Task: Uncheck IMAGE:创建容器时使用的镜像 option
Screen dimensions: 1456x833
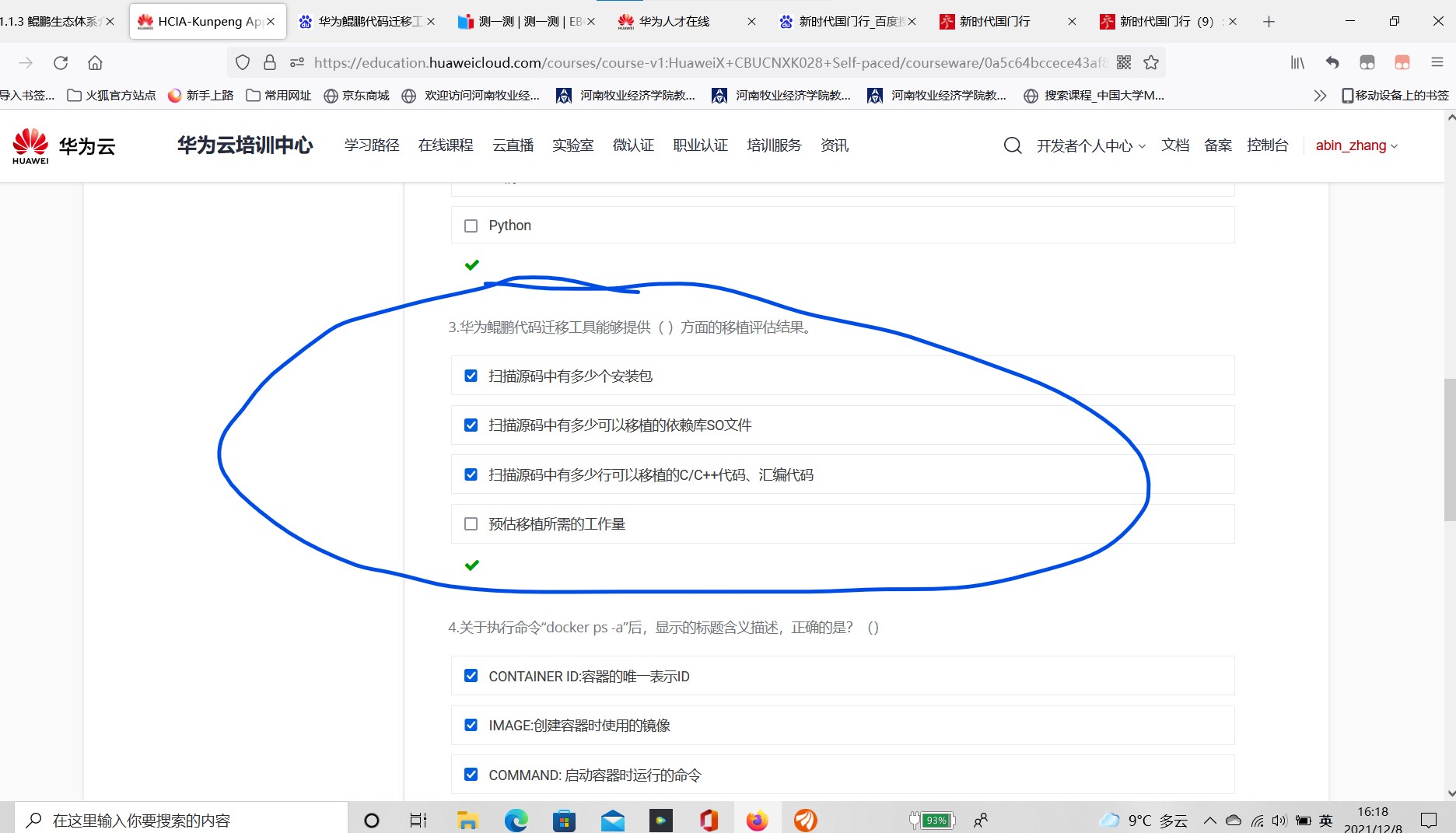Action: [471, 725]
